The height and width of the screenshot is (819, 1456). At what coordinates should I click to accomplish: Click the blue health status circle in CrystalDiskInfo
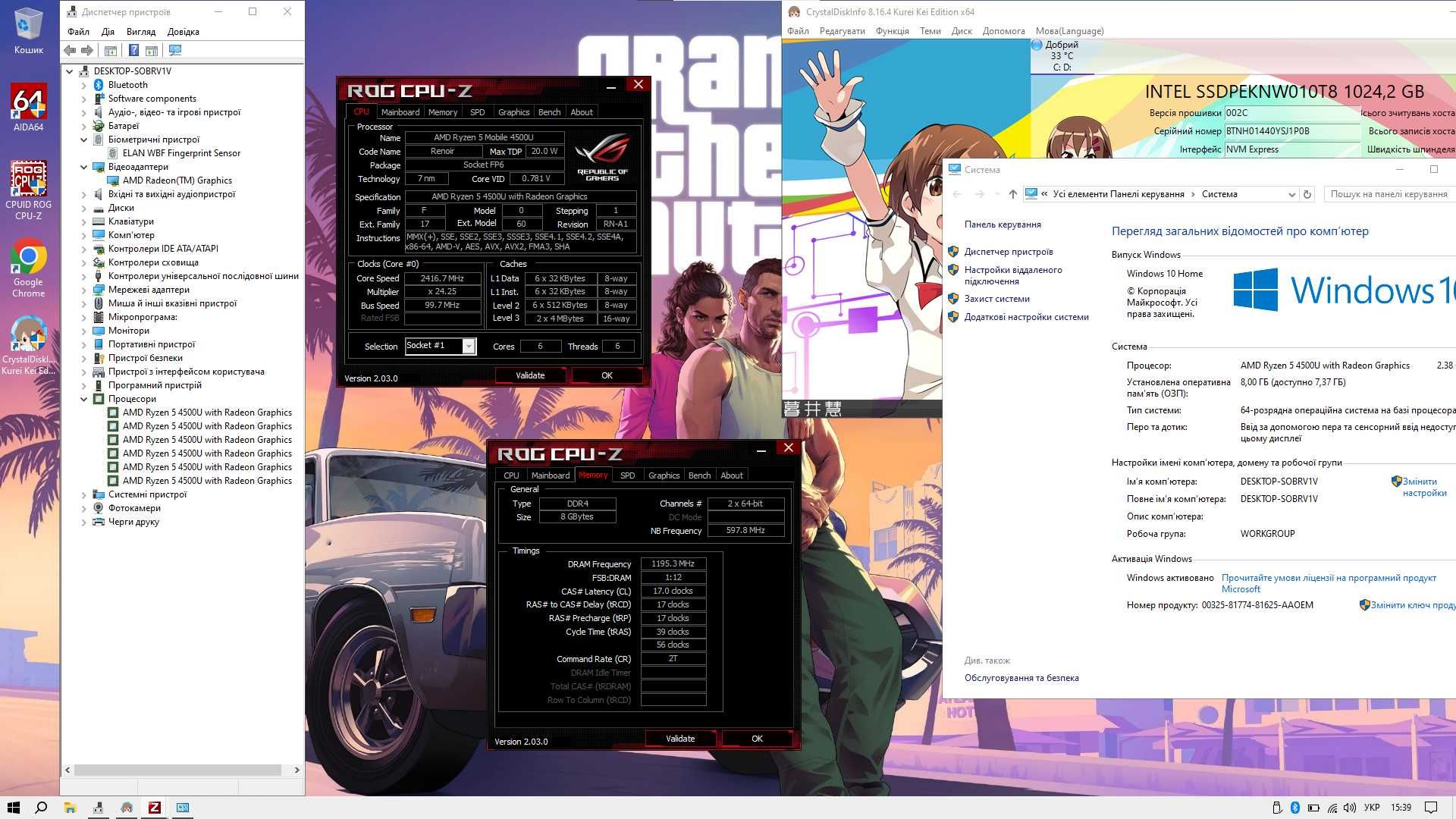1037,45
